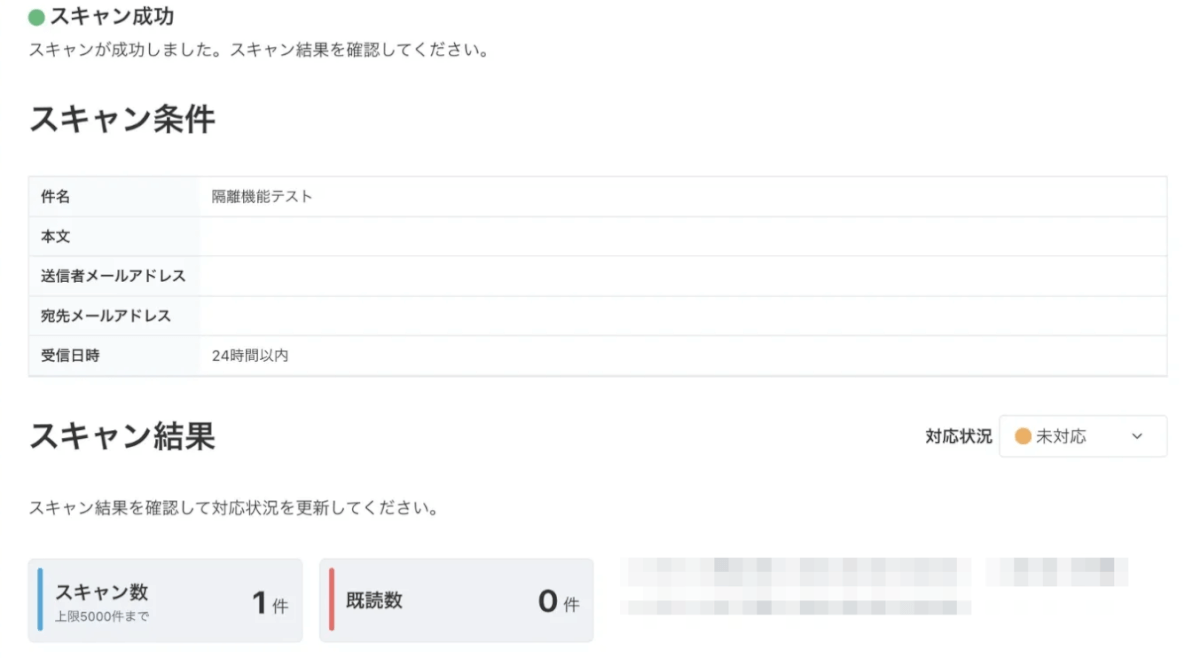Select the 既読数 summary card

click(457, 600)
